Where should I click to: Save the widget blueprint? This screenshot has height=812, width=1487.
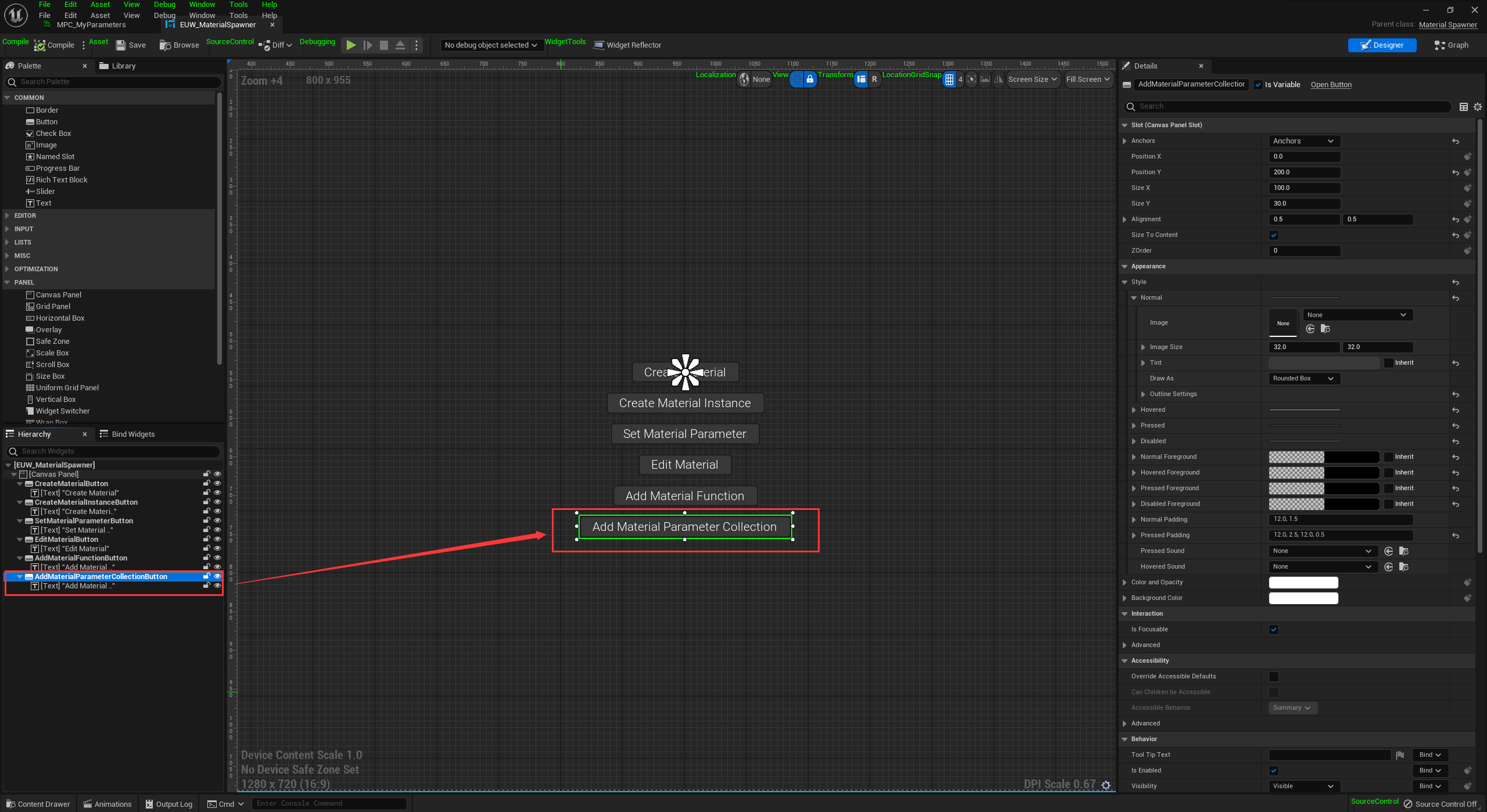(131, 45)
